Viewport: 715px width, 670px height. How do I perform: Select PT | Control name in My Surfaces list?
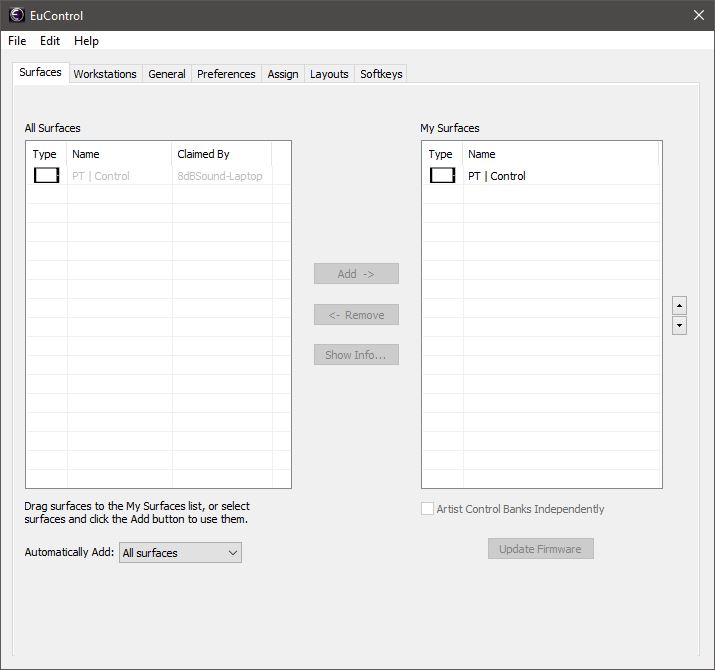(x=497, y=176)
